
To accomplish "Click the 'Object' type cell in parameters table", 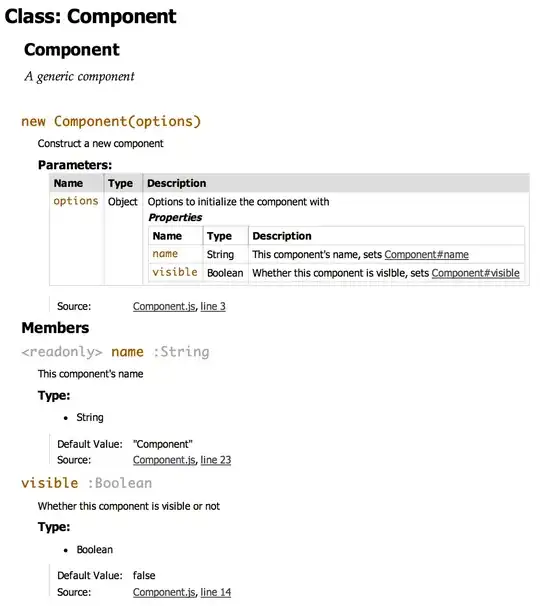I will click(123, 202).
